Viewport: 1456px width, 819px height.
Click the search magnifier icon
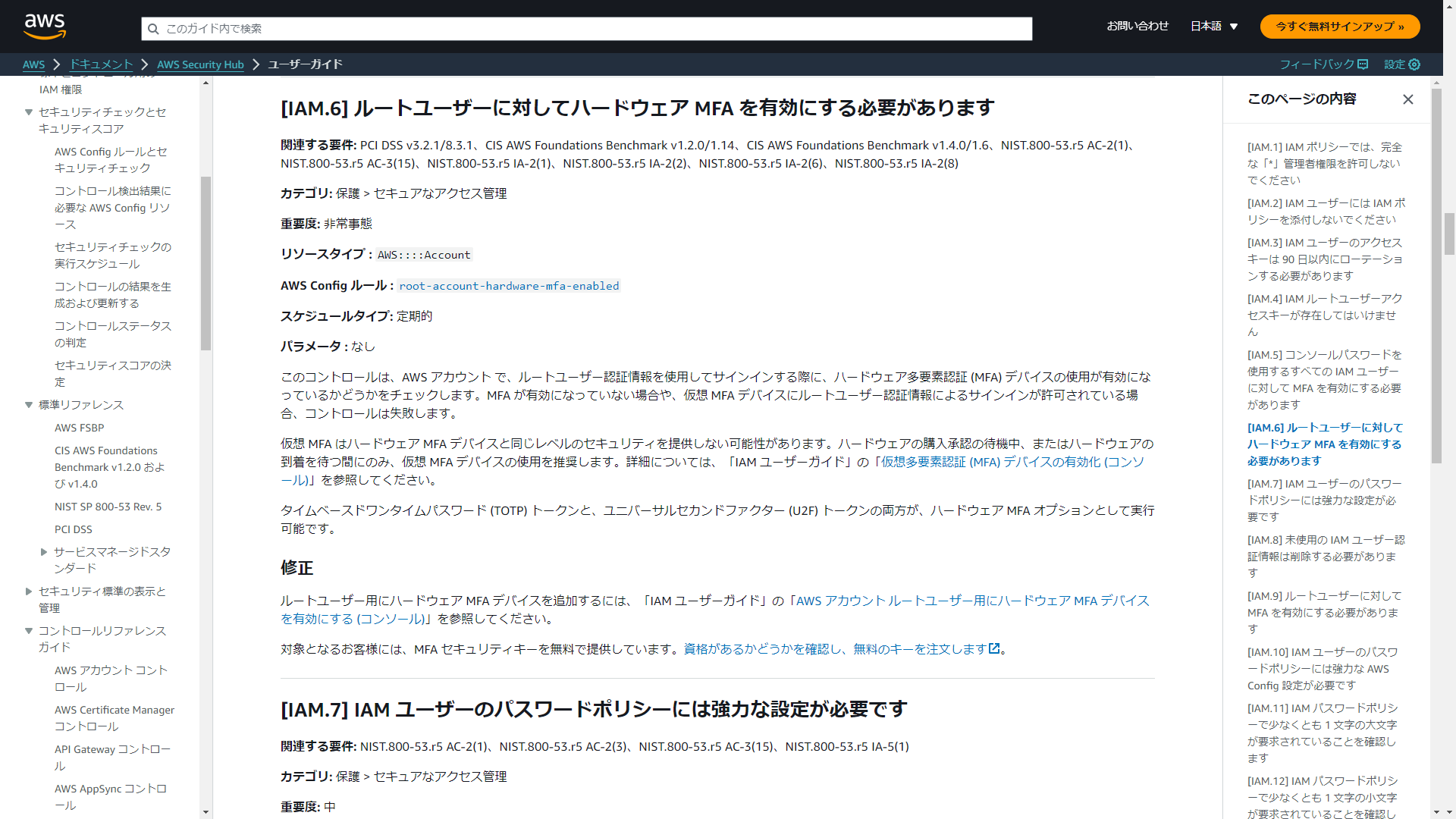153,29
